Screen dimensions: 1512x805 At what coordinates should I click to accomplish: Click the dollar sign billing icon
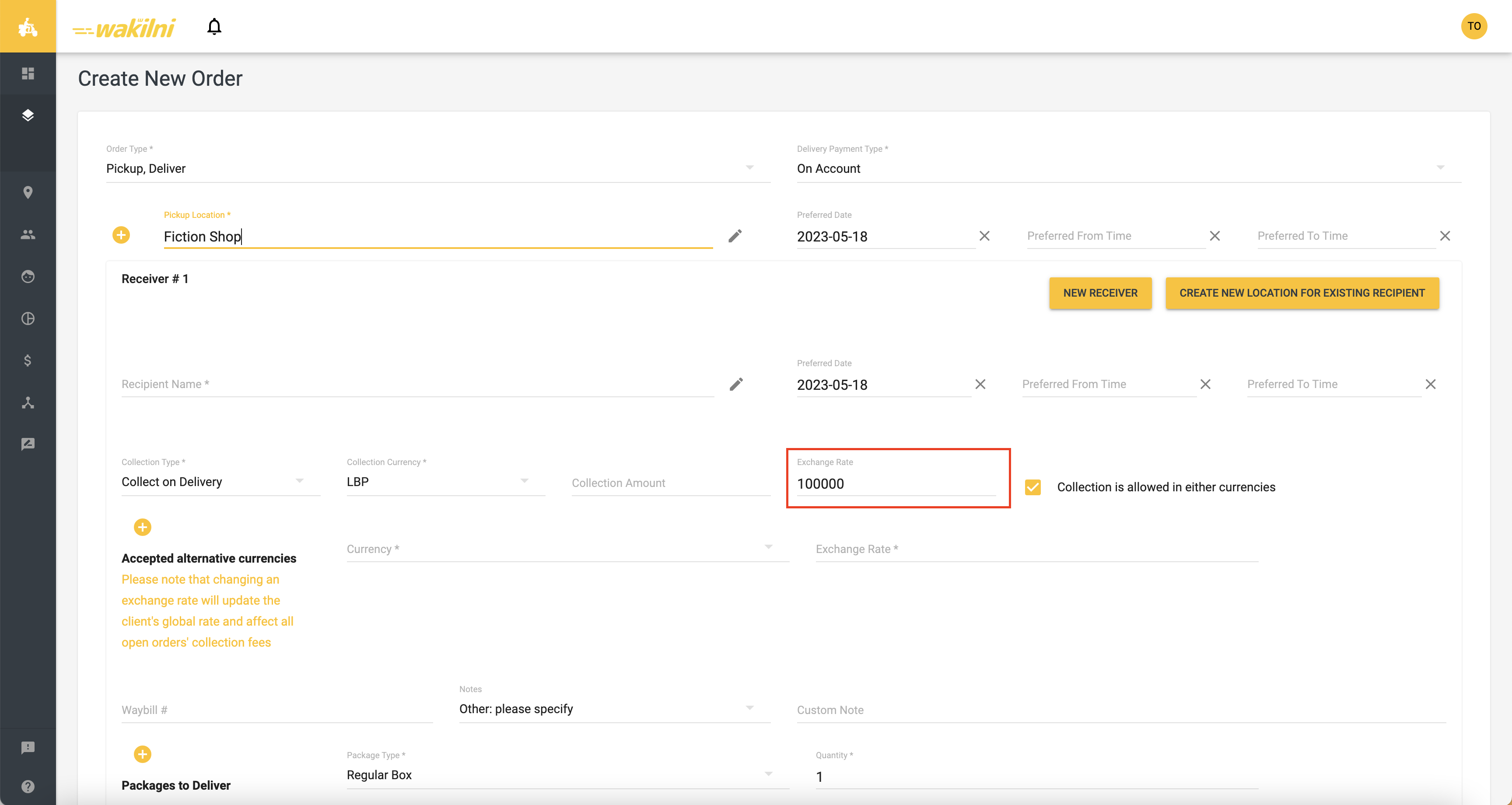coord(28,360)
